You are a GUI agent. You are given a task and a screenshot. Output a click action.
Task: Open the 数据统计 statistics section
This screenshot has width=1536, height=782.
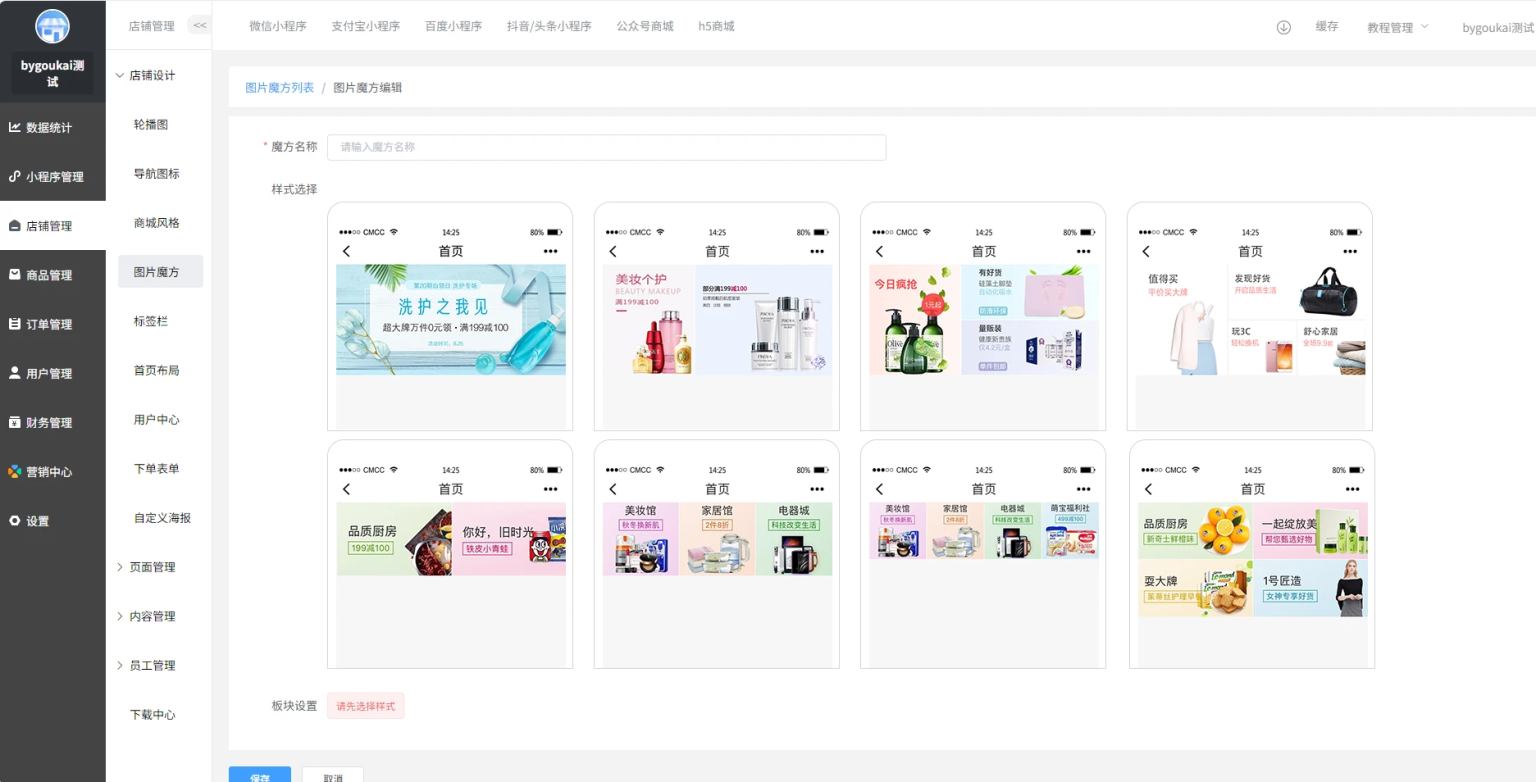[x=52, y=127]
